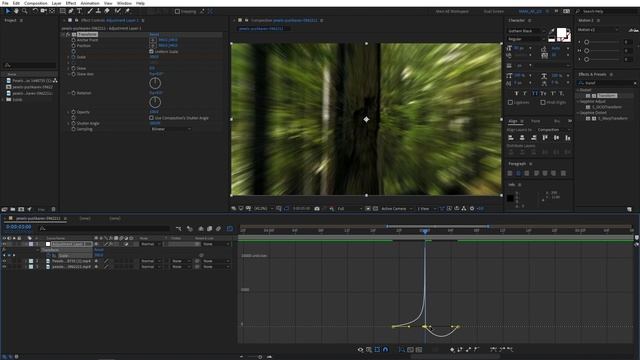Toggle the Graph Editor button in timeline
The height and width of the screenshot is (360, 640).
(230, 229)
